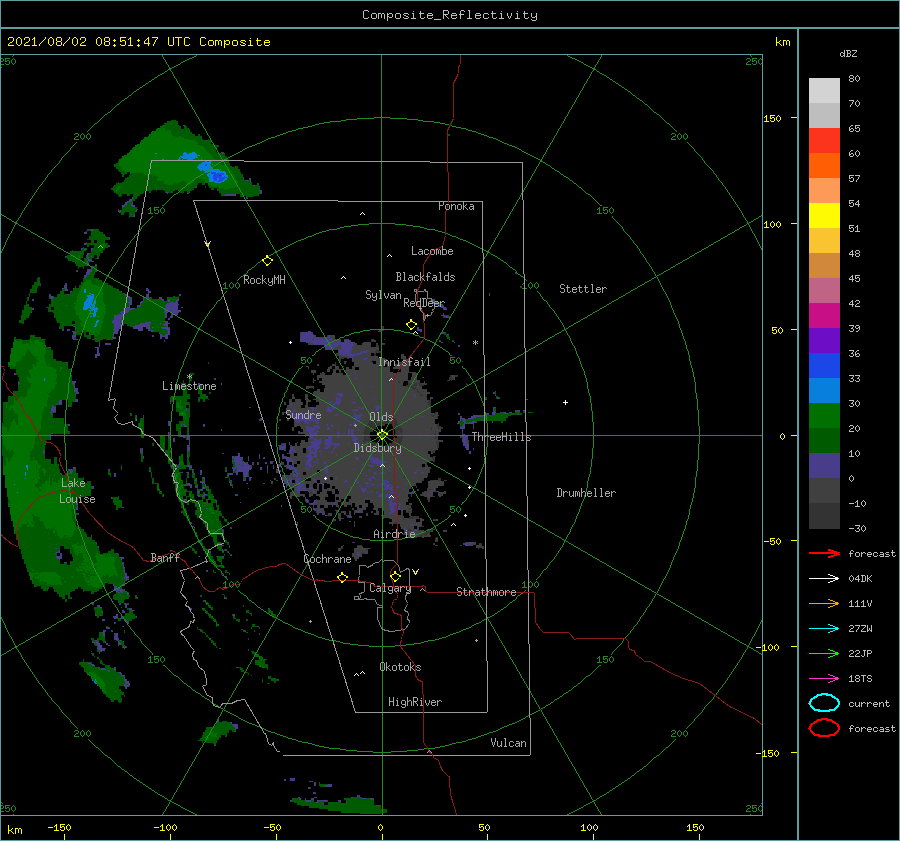900x841 pixels.
Task: Click the RedDeer city label
Action: 424,303
